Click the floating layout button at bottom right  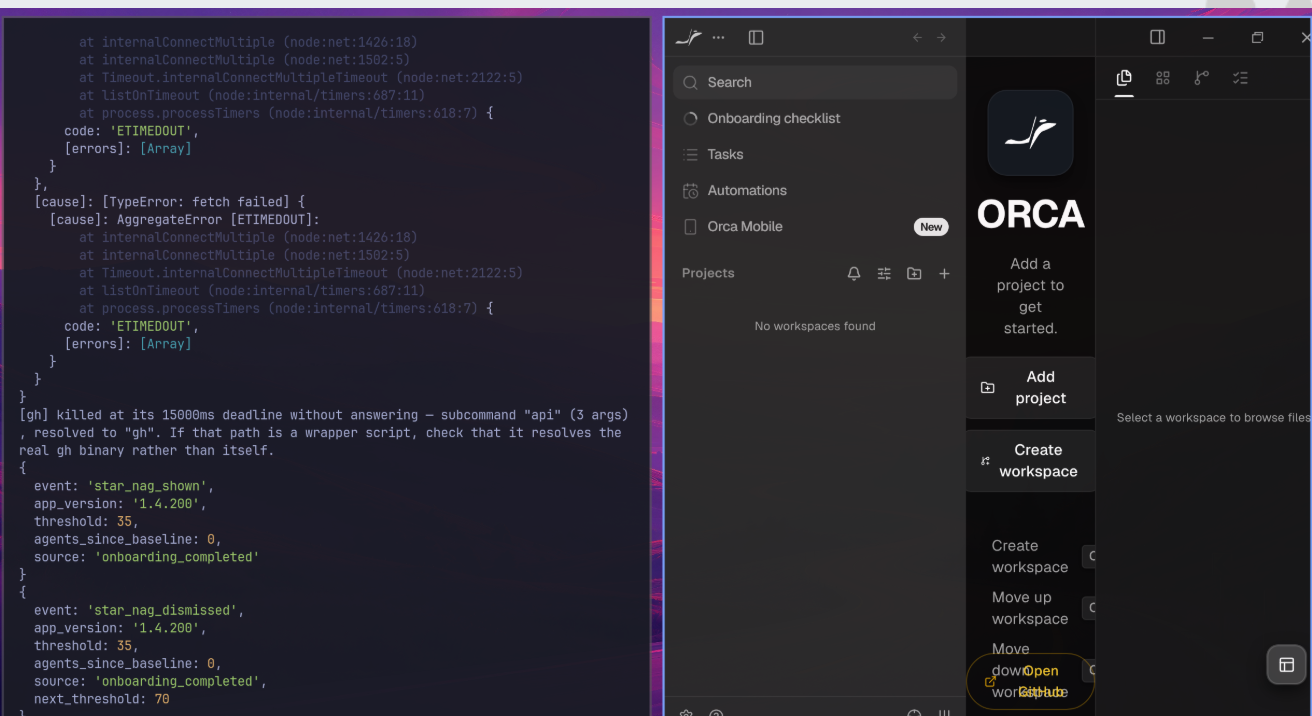(x=1287, y=665)
